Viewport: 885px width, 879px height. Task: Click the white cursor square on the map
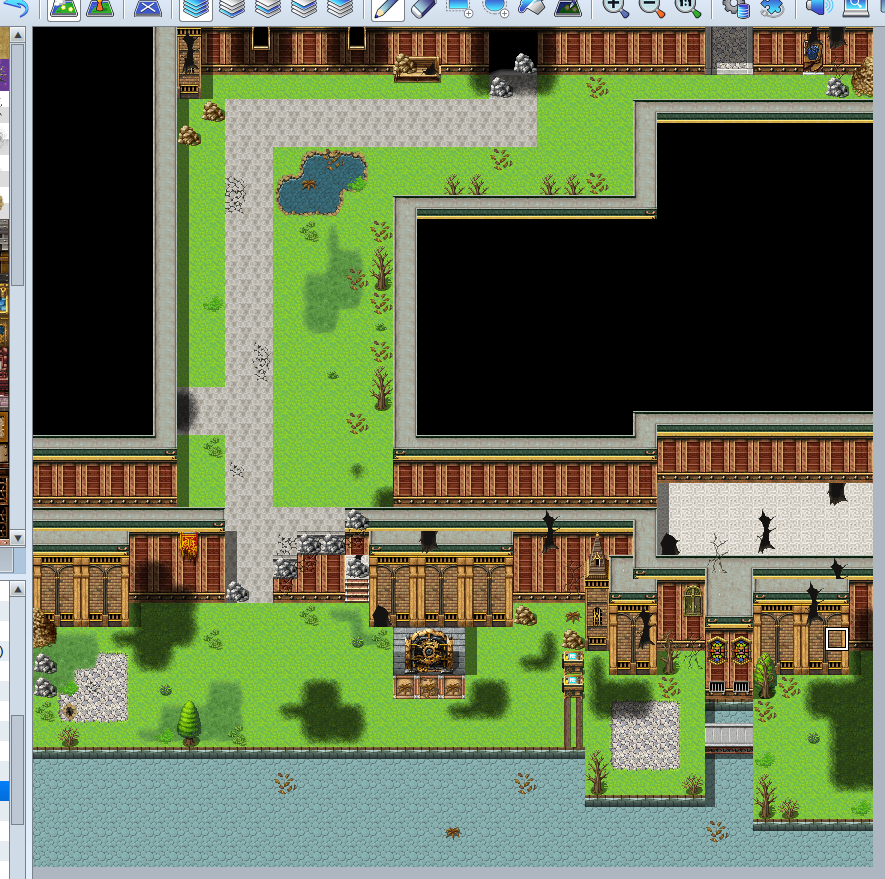[836, 639]
